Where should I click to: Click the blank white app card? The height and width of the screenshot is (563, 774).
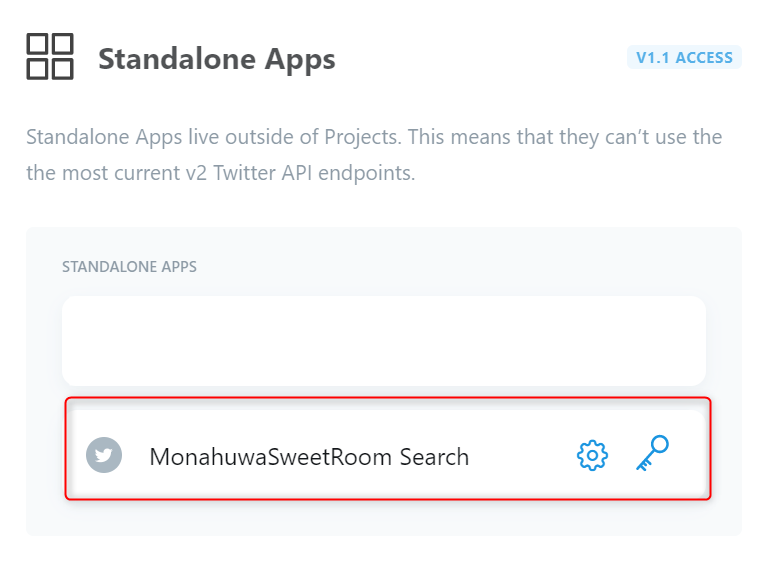pos(383,341)
